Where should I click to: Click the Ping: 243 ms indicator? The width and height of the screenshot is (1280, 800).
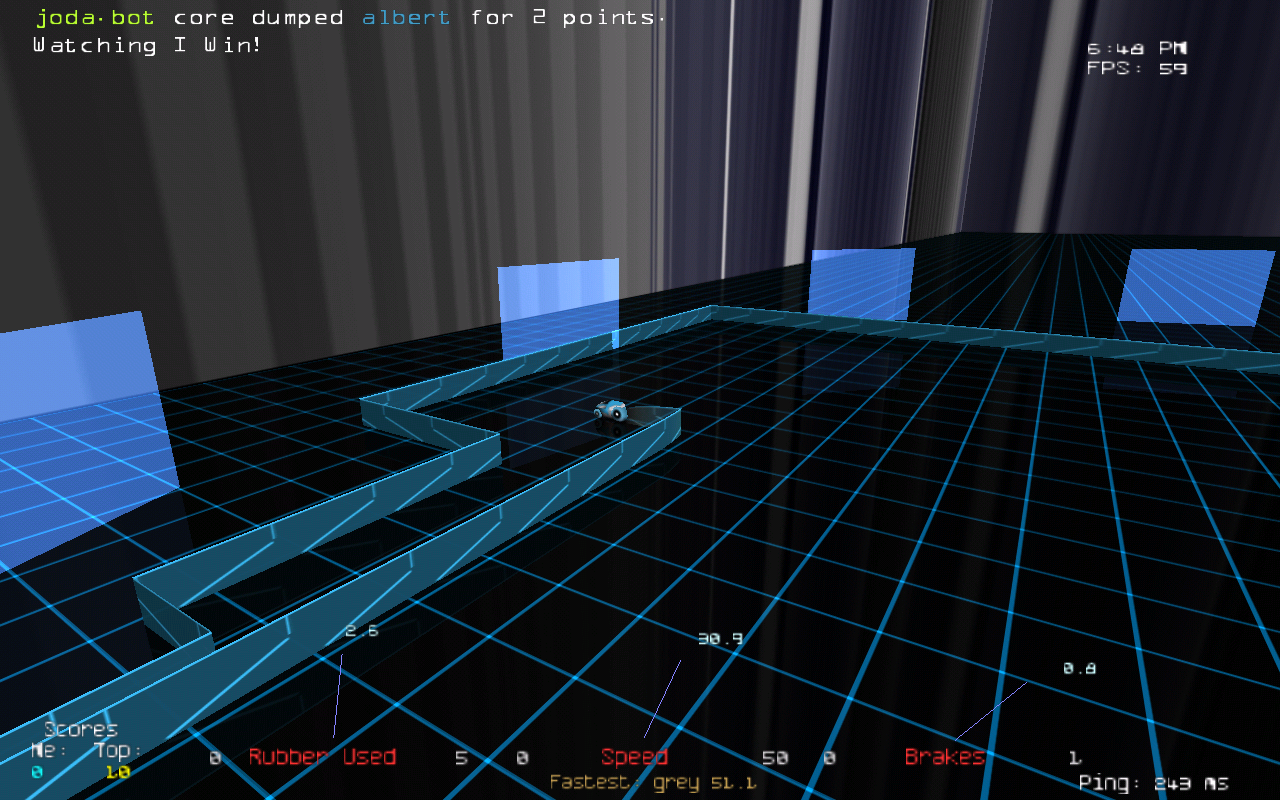click(x=1153, y=783)
